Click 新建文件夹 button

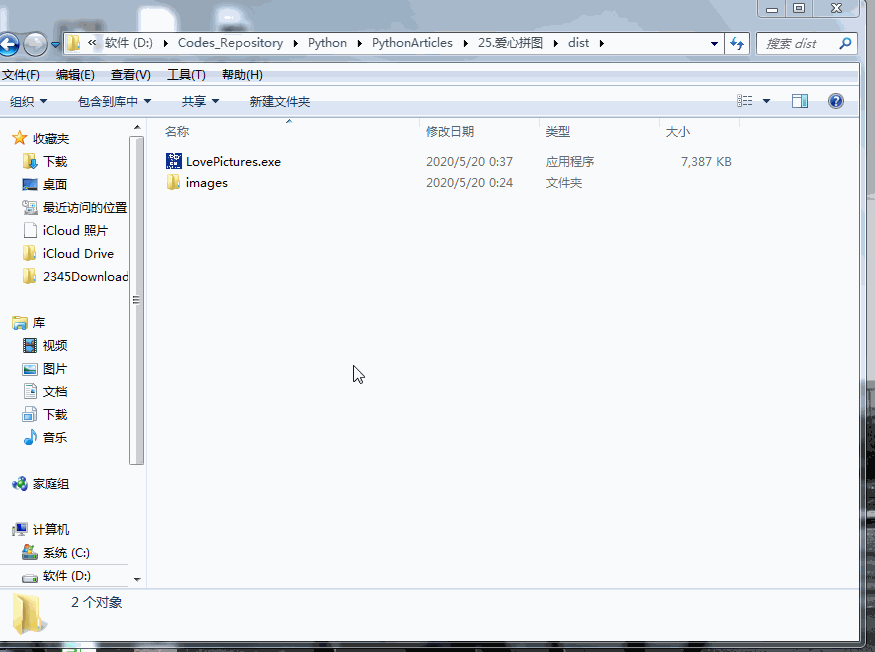coord(280,101)
